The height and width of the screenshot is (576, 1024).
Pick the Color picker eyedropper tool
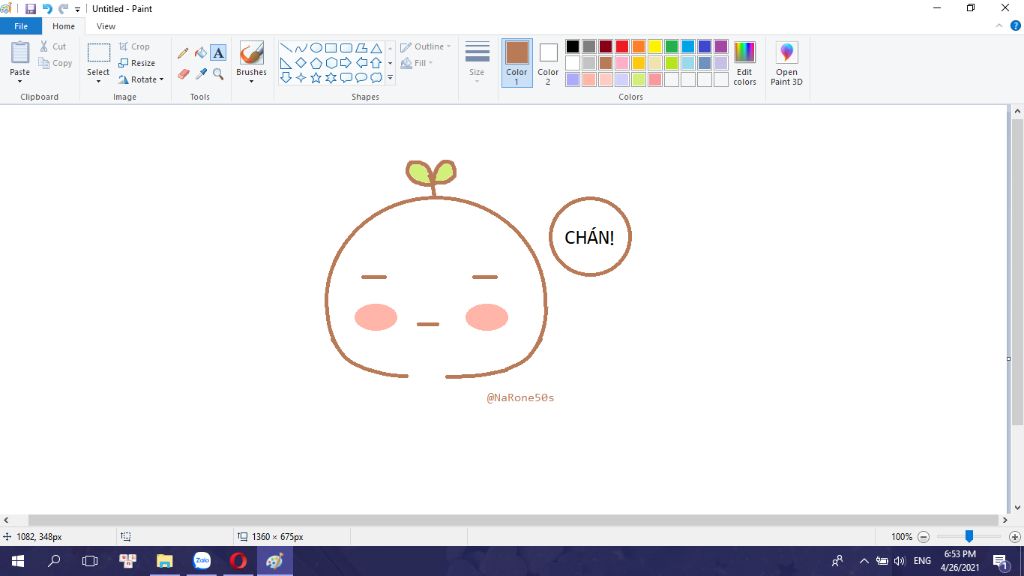point(200,74)
